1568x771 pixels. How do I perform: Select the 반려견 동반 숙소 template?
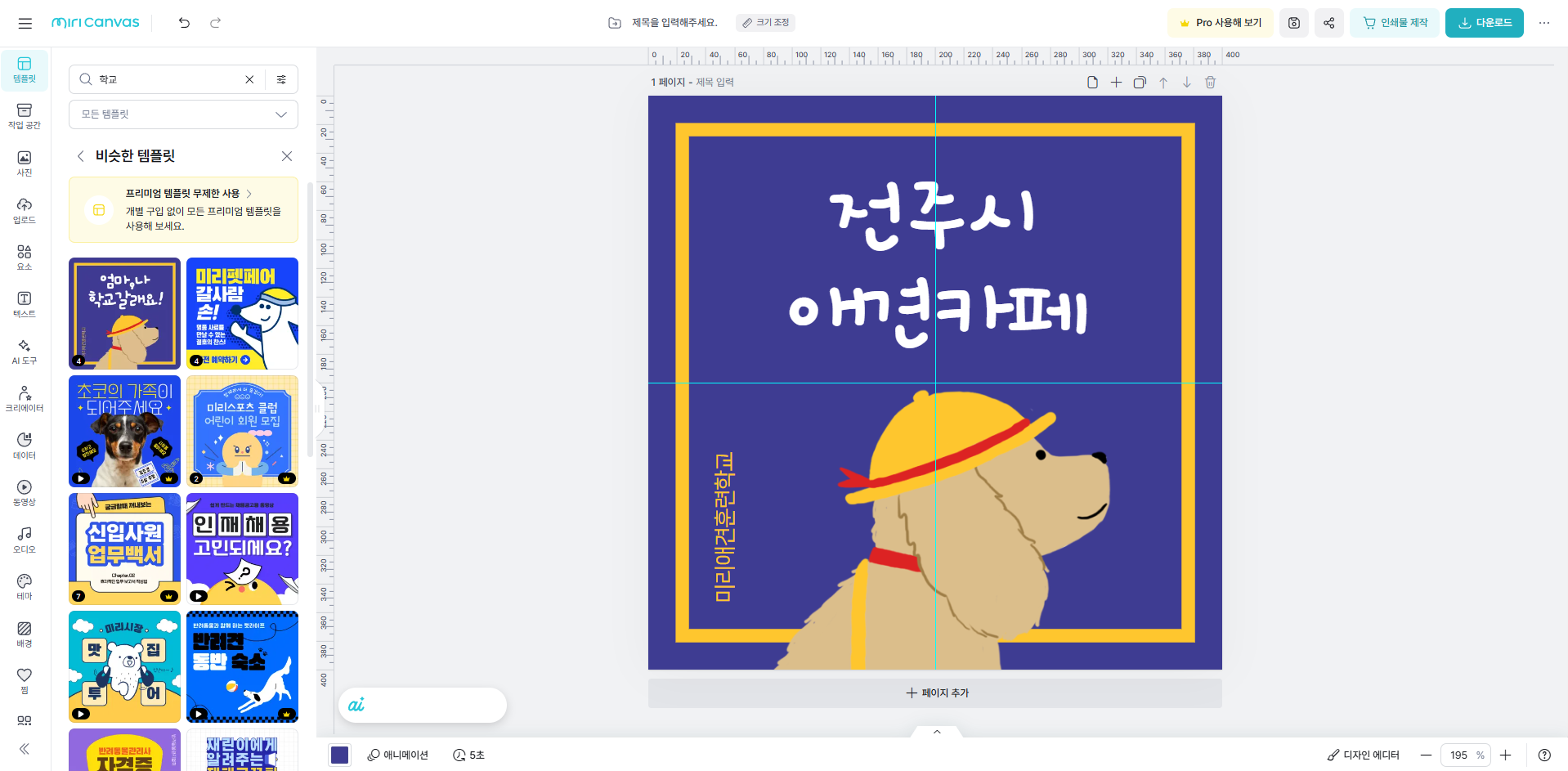242,666
